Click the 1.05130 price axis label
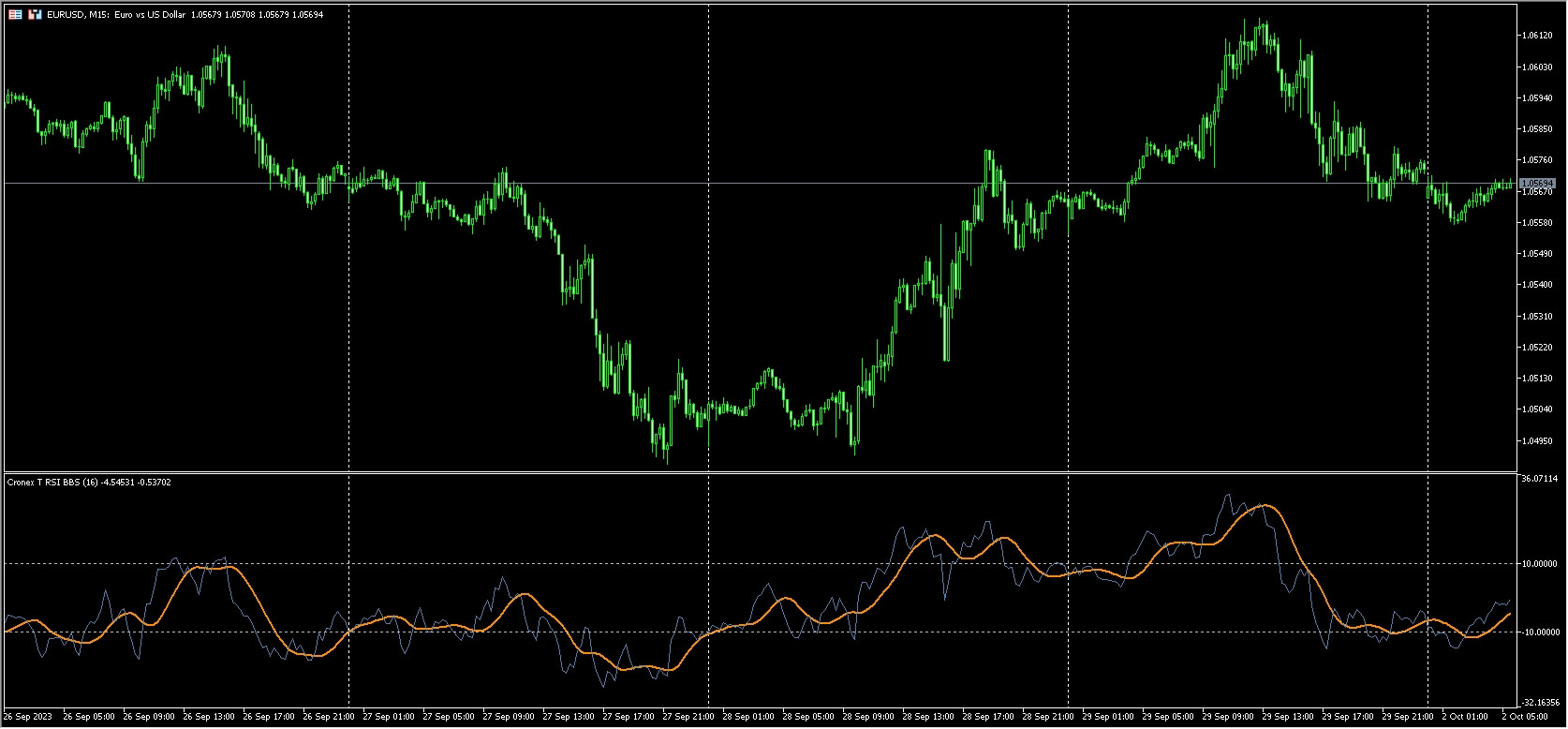Viewport: 1568px width, 729px height. click(x=1537, y=379)
